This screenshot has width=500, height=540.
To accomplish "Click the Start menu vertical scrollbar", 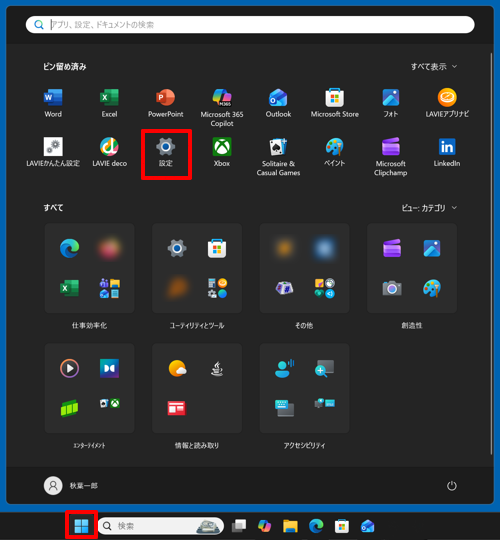I will pyautogui.click(x=491, y=254).
